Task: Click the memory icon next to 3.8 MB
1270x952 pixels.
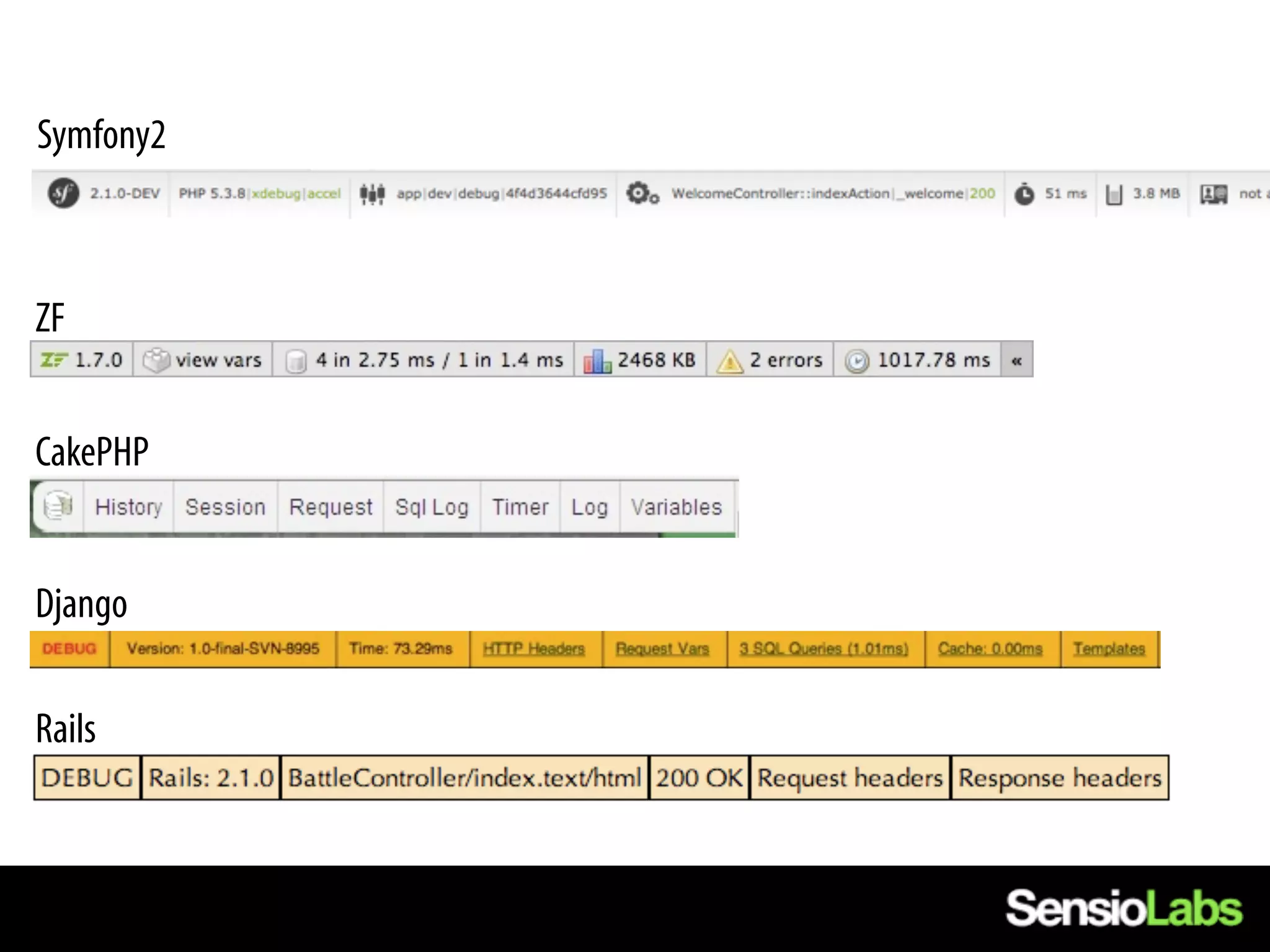Action: (1114, 195)
